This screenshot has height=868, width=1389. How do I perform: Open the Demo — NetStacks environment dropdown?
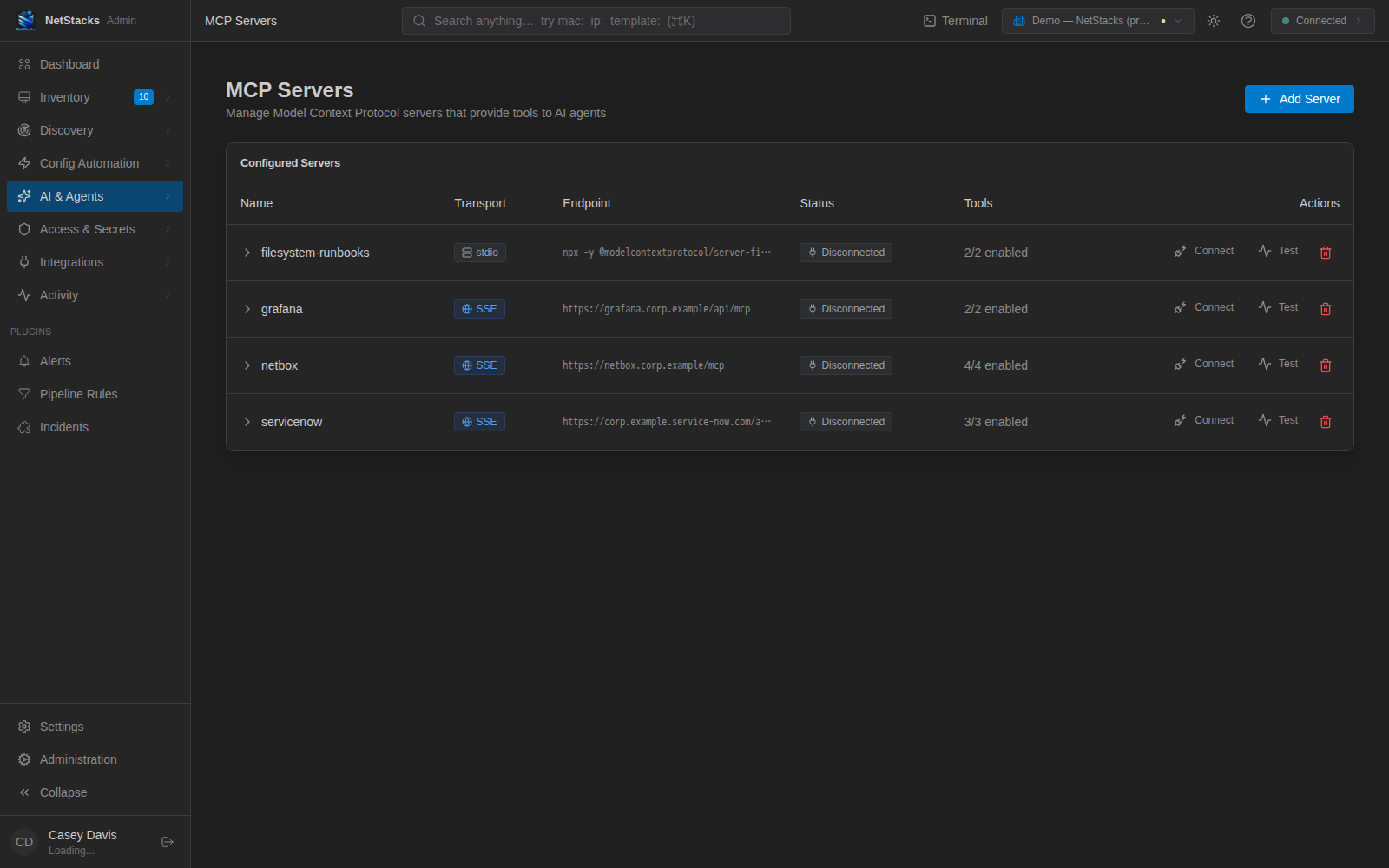pos(1097,21)
